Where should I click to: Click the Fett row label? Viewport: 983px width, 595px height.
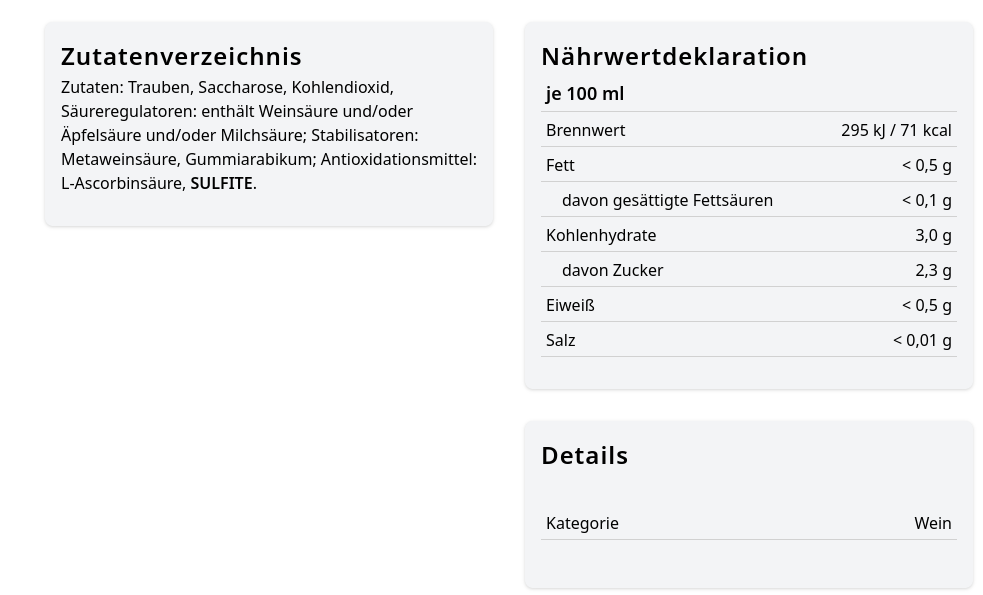[x=560, y=165]
